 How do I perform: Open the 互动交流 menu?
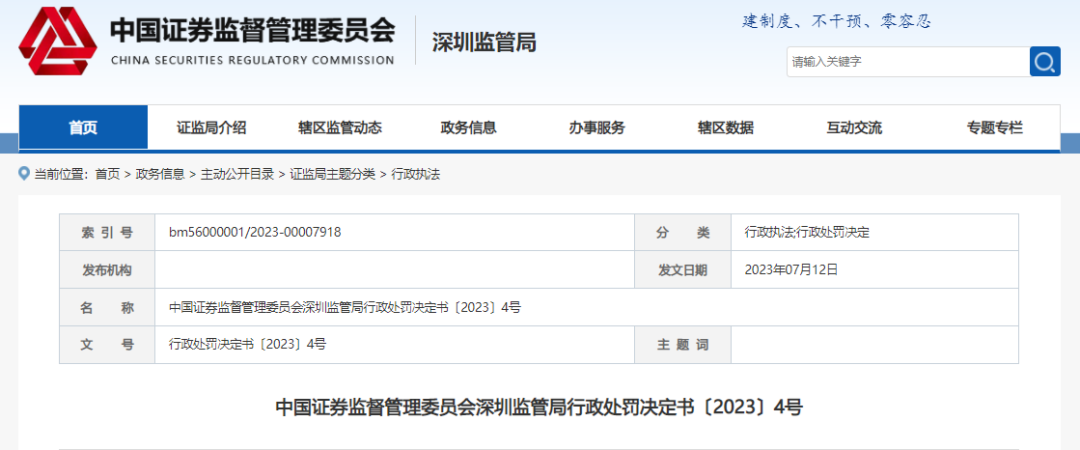pos(854,127)
